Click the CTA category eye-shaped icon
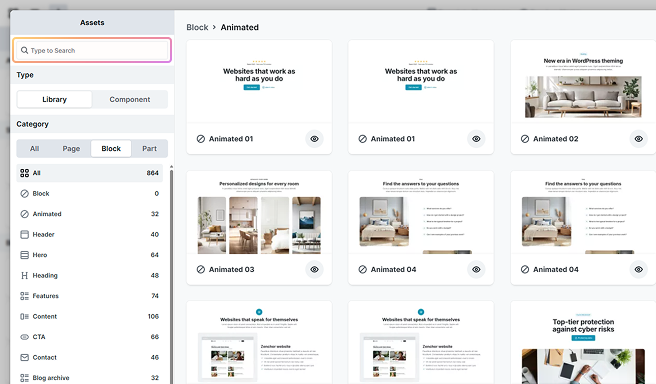The height and width of the screenshot is (384, 656). click(25, 337)
